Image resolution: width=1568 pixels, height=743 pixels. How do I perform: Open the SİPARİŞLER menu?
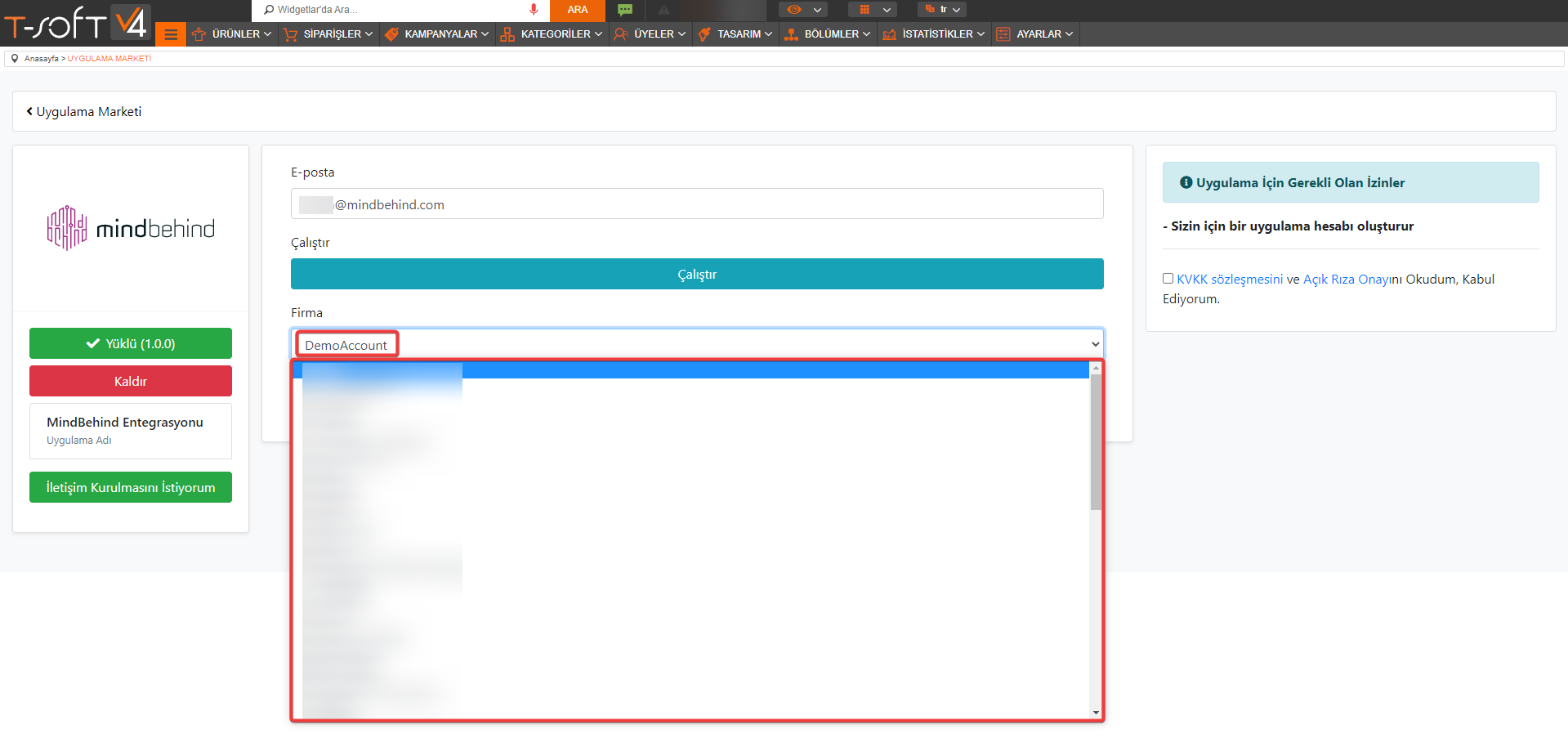coord(328,34)
